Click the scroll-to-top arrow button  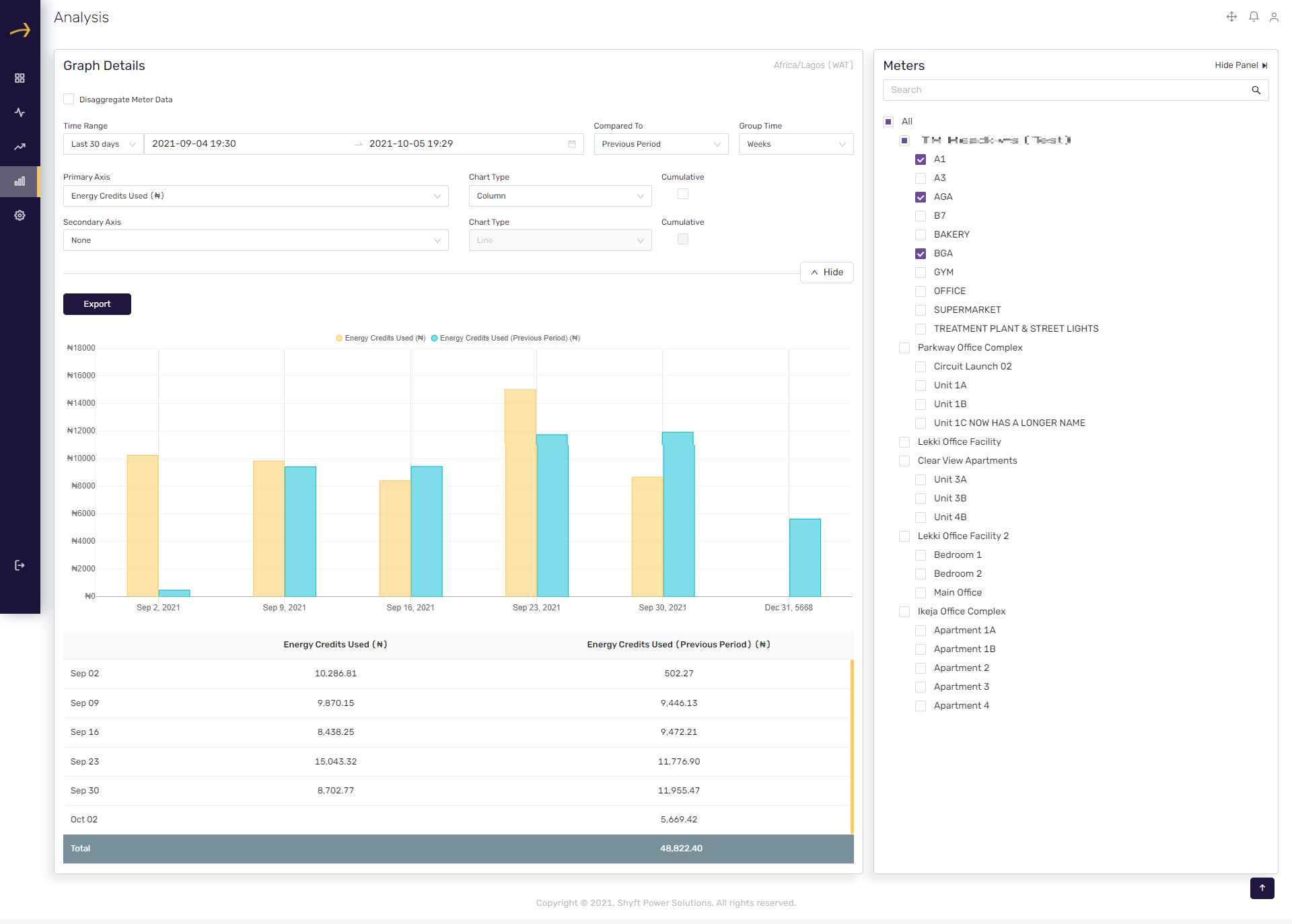coord(1262,888)
